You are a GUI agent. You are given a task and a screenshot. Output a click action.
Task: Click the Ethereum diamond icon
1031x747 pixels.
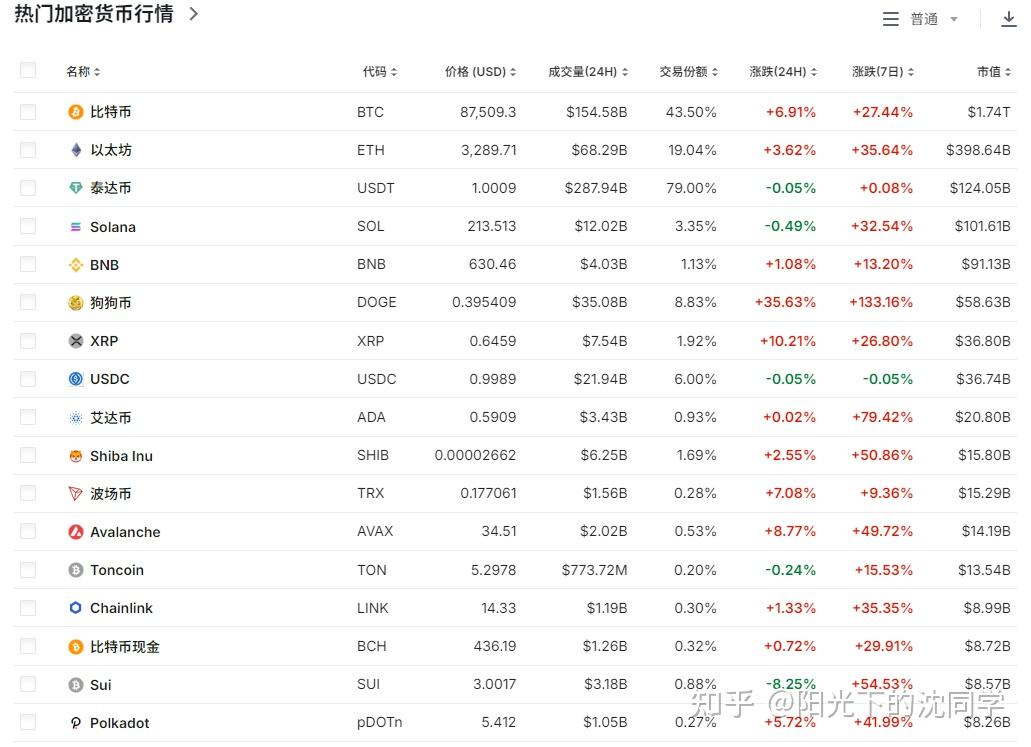[x=76, y=150]
